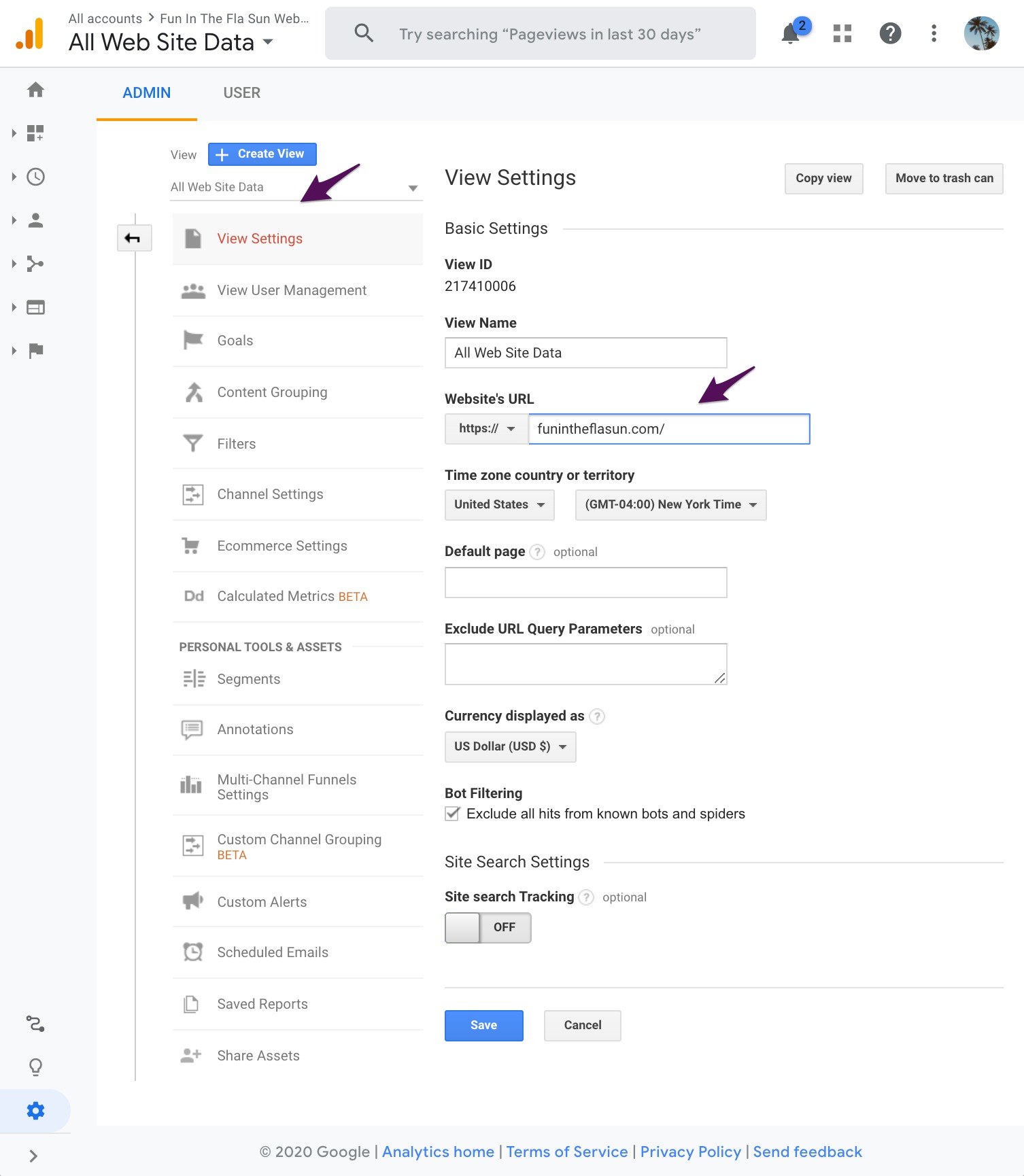This screenshot has width=1024, height=1176.
Task: Click Default page help icon
Action: pos(537,552)
